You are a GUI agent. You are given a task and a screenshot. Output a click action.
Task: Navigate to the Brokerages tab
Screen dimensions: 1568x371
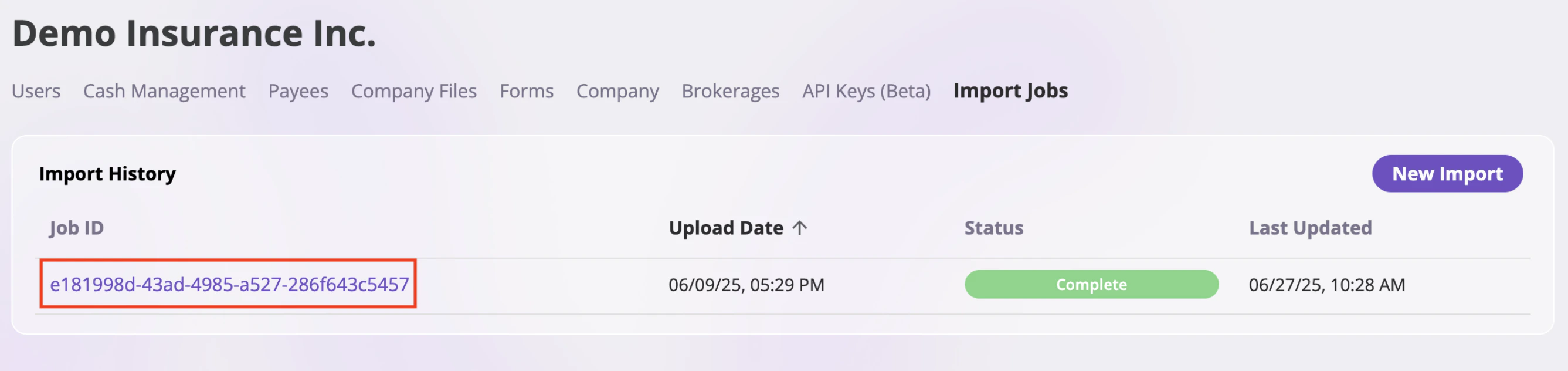731,91
